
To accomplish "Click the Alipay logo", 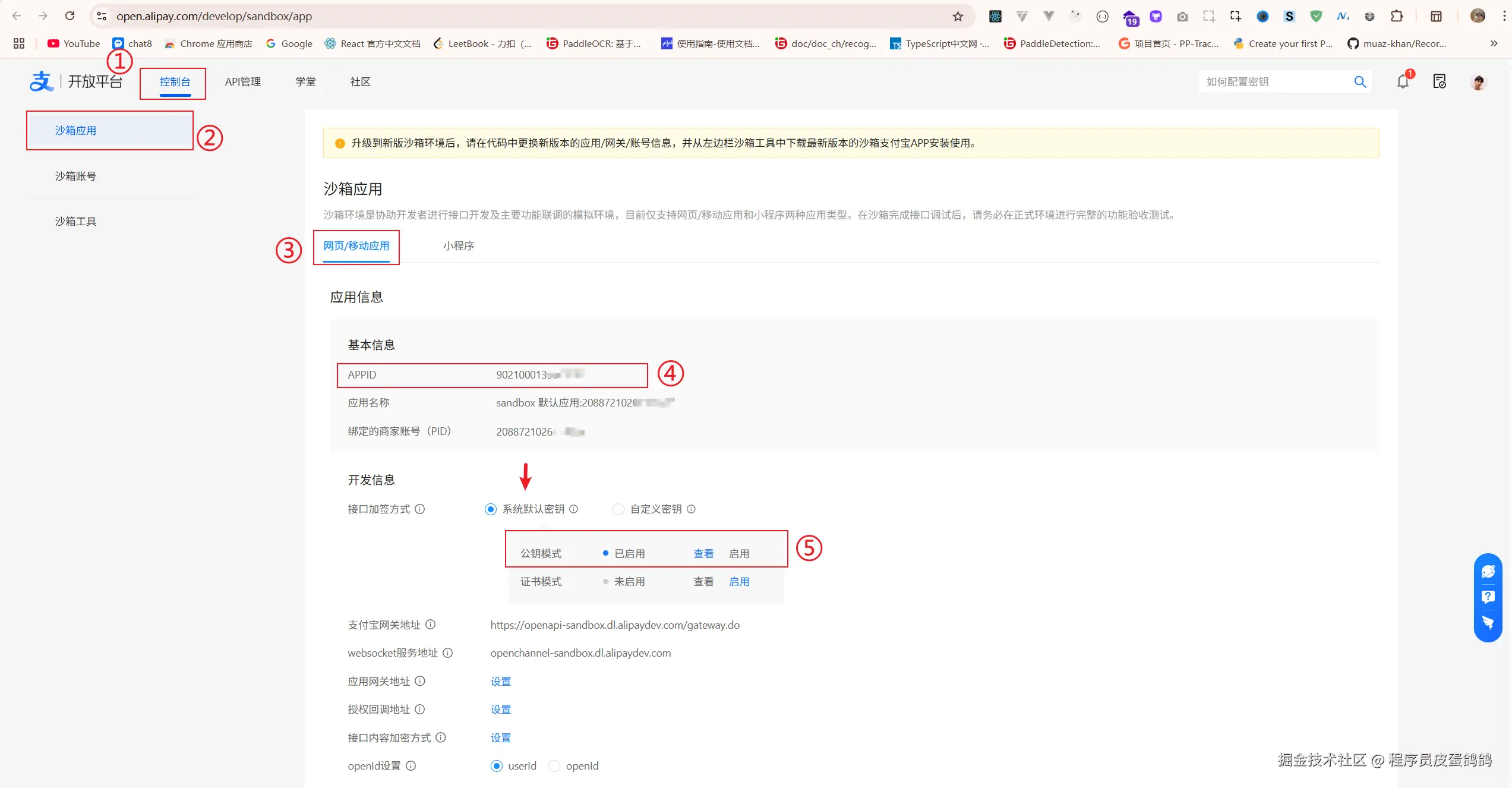I will (x=41, y=81).
